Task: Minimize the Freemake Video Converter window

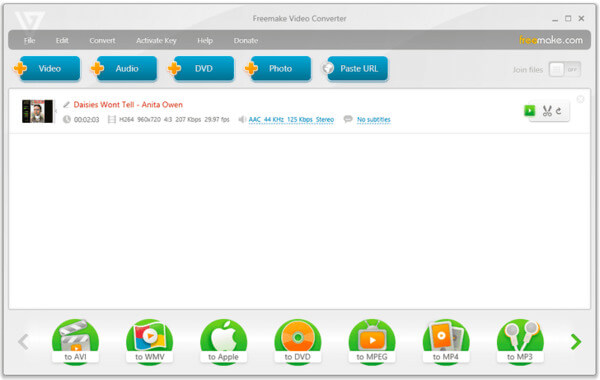Action: (555, 19)
